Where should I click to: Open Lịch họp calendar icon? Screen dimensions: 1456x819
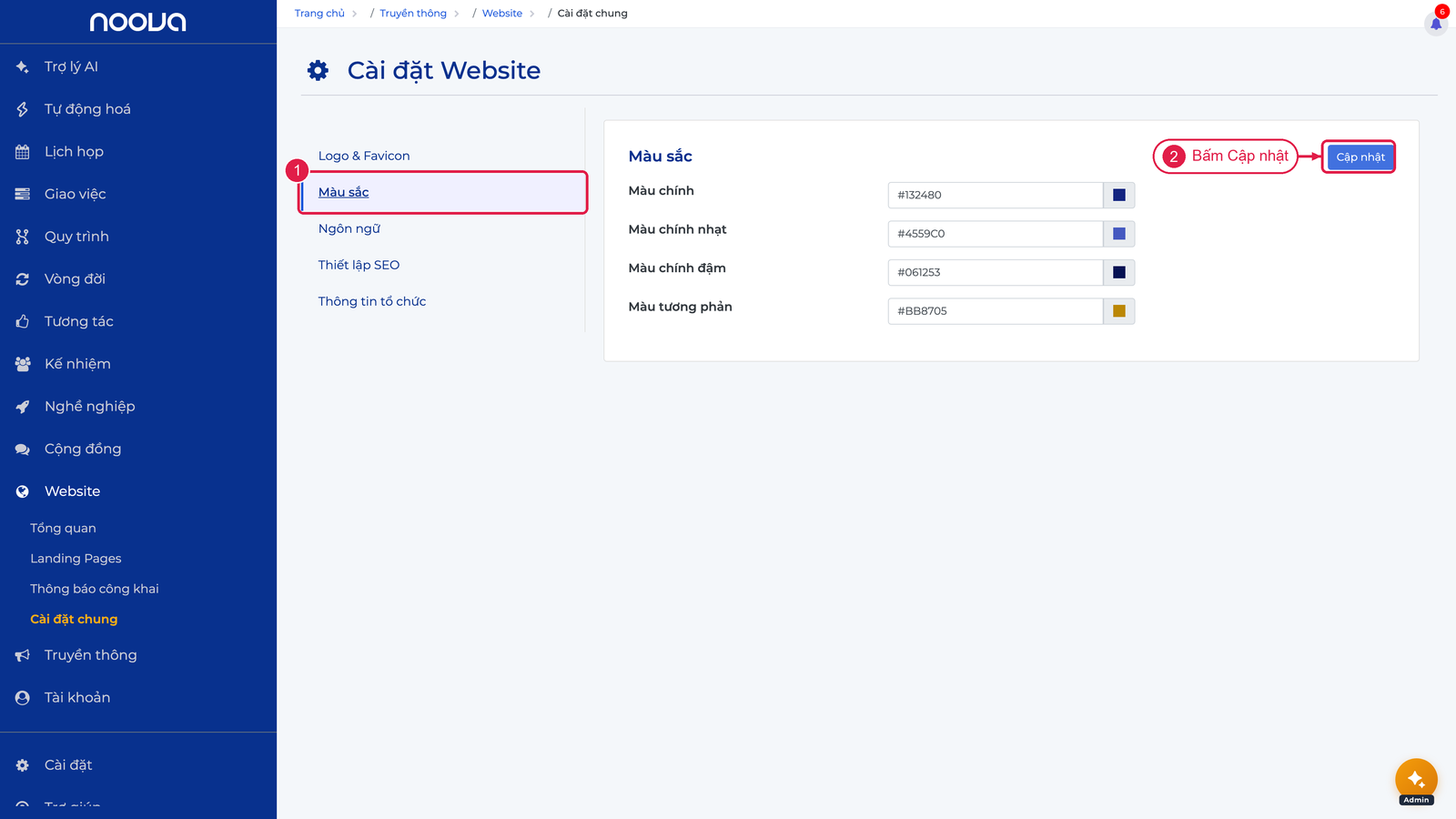tap(23, 152)
